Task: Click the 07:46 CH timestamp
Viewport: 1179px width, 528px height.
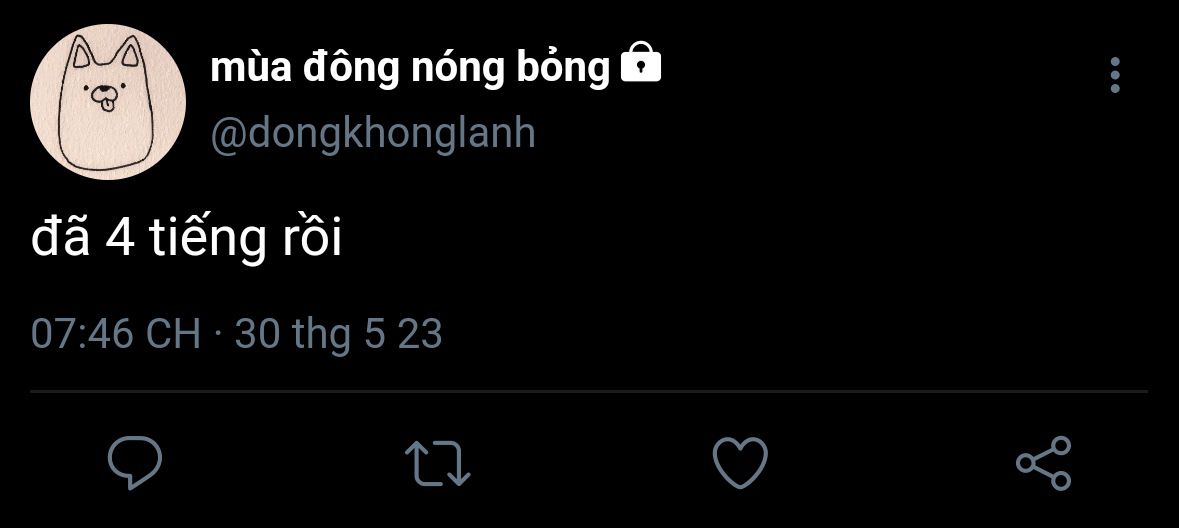Action: 116,334
